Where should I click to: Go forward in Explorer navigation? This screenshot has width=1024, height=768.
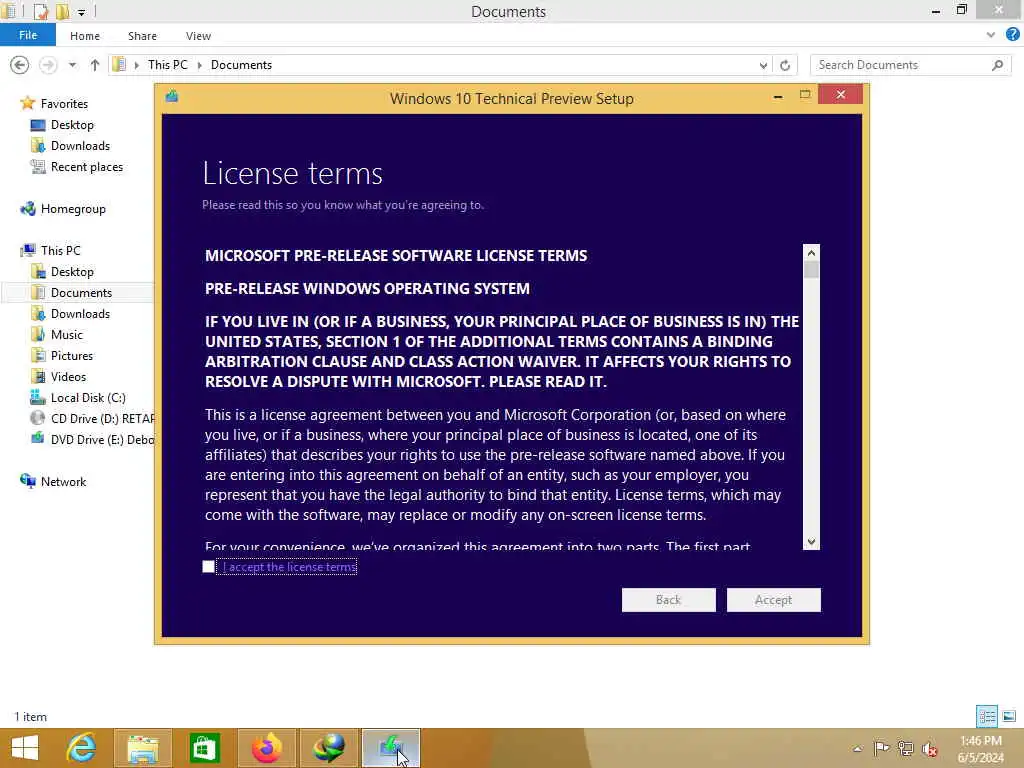pyautogui.click(x=48, y=65)
